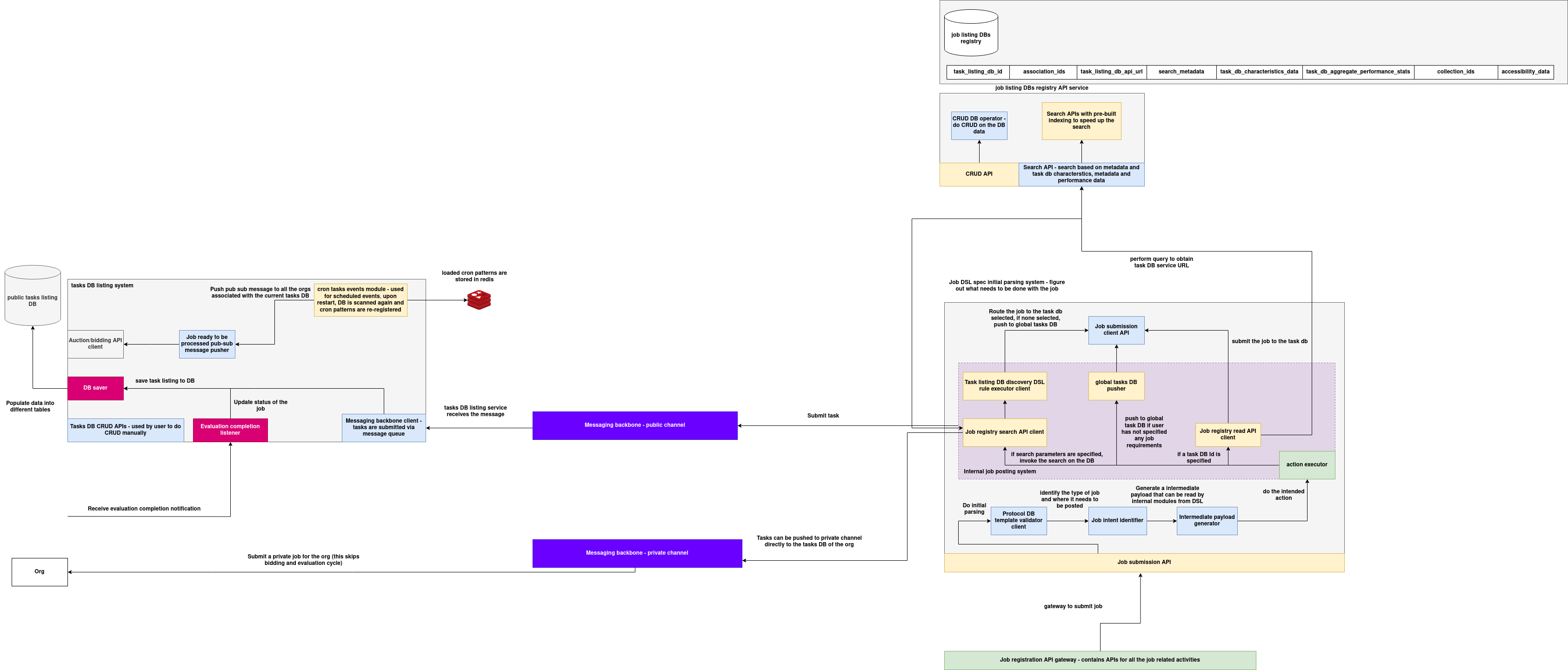Select the Job registration API gateway bar
The width and height of the screenshot is (1568, 670).
1099,660
